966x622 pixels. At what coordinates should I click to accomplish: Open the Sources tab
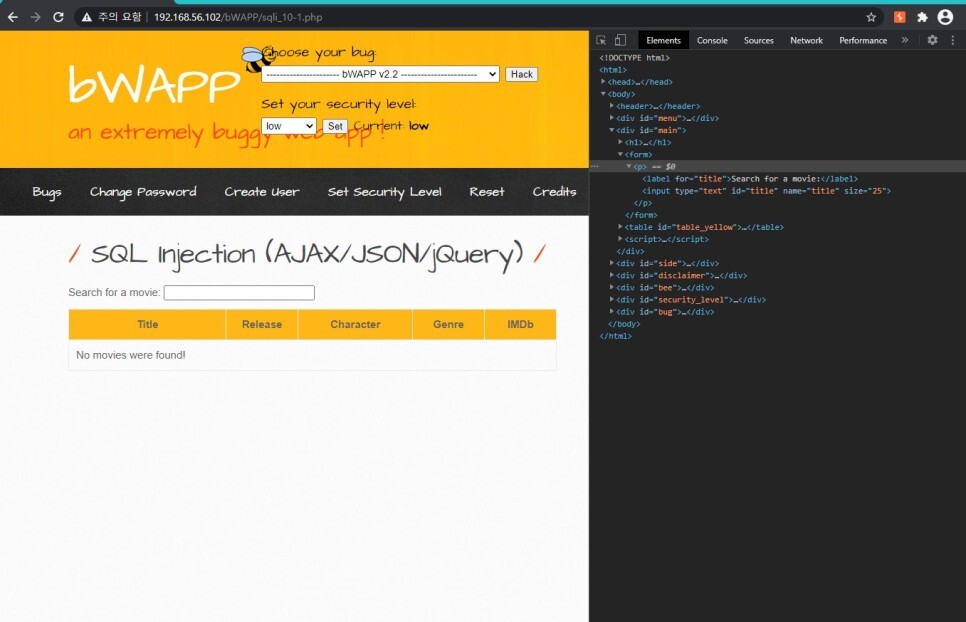(x=758, y=40)
